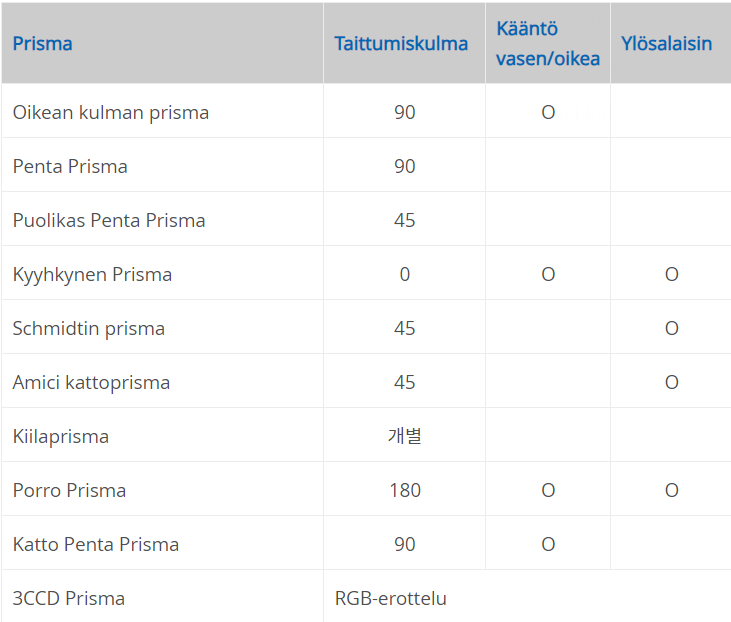Screen dimensions: 731x622
Task: Click the RGB-erottelu cell
Action: pos(391,598)
